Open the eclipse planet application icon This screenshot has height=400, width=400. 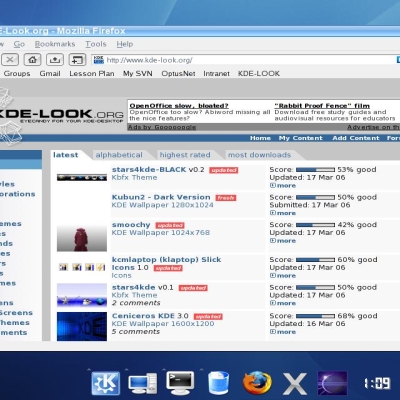click(332, 383)
